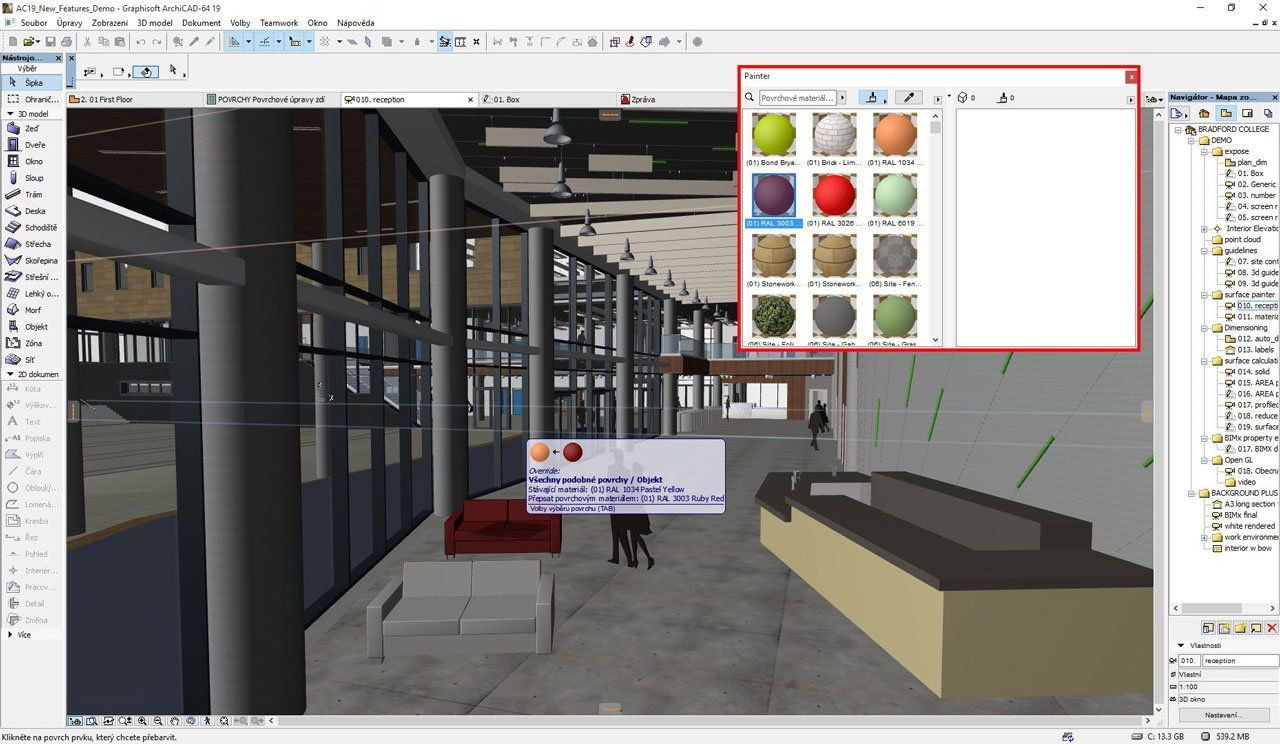Select the Zeď wall tool
Viewport: 1280px width, 744px height.
pyautogui.click(x=30, y=129)
